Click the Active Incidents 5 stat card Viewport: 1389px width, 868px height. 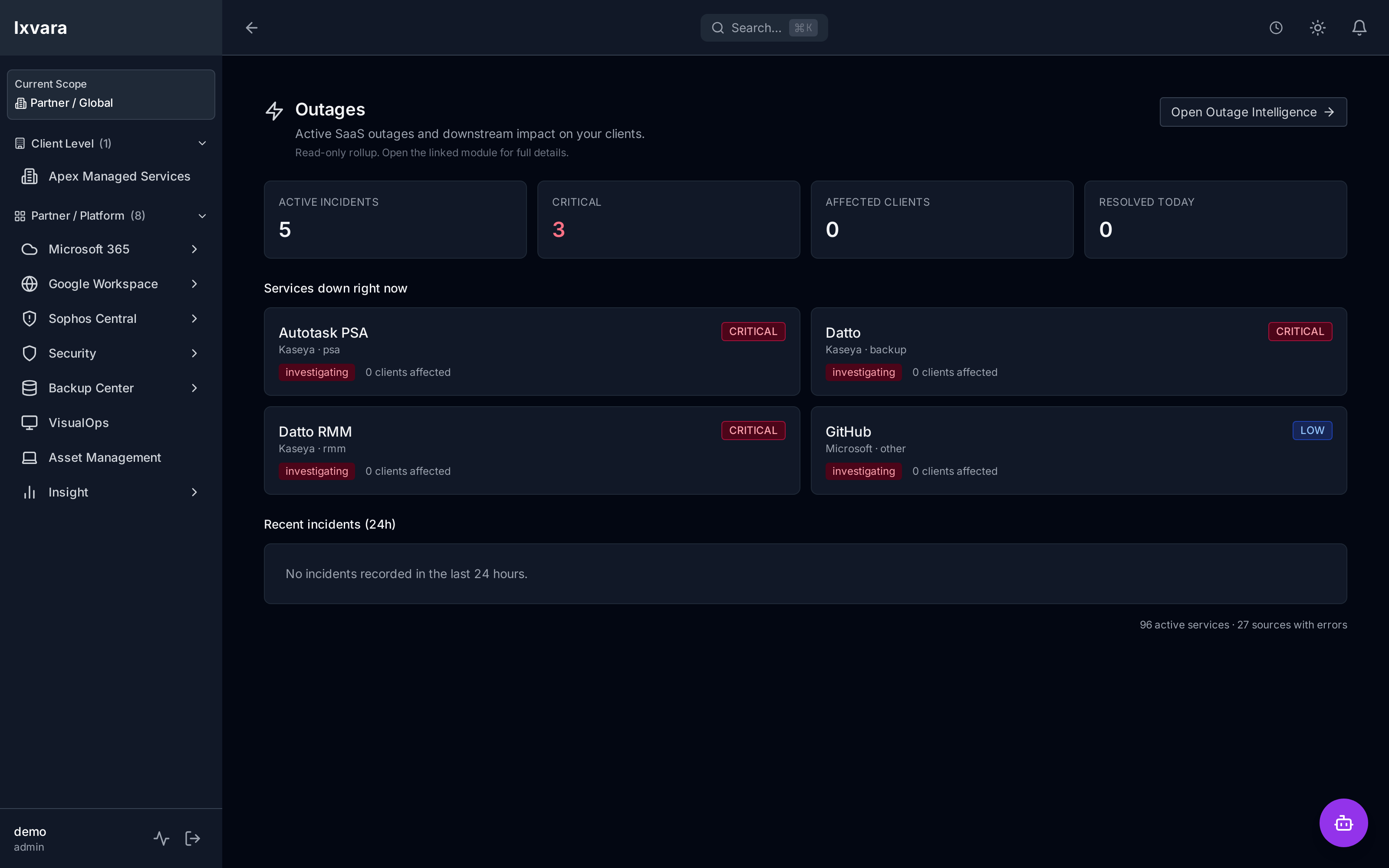tap(395, 219)
